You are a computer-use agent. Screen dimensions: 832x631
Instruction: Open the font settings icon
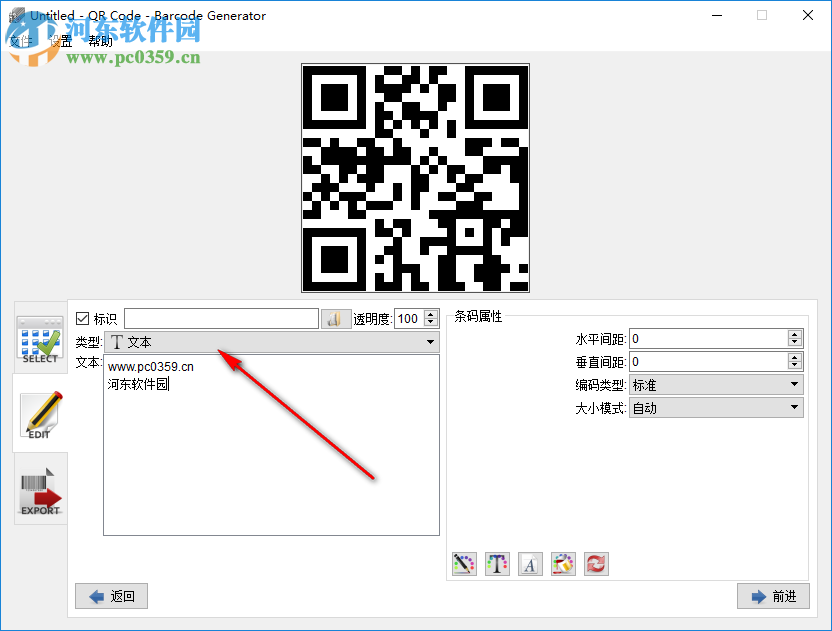tap(530, 563)
